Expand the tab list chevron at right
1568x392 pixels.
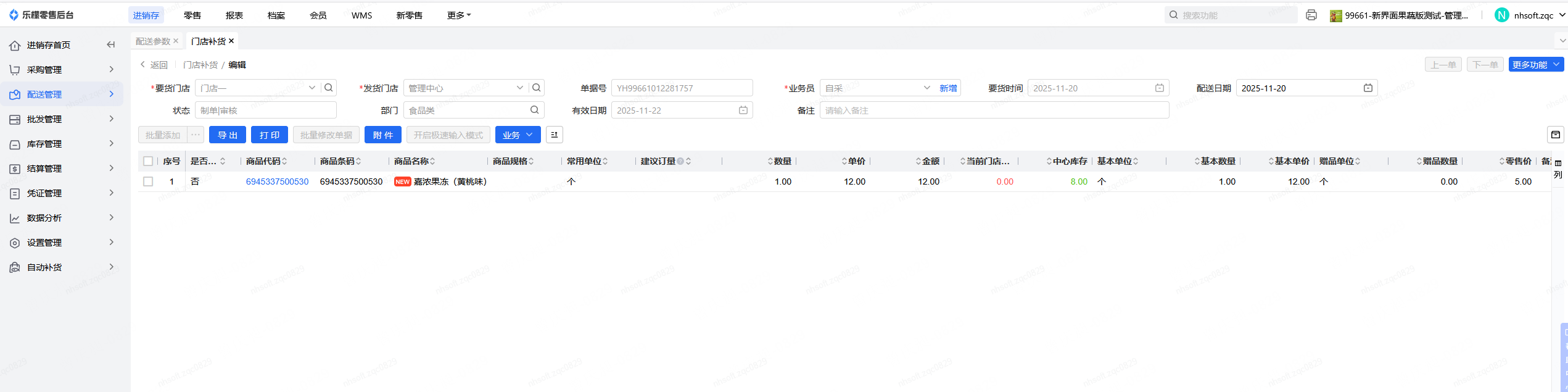tap(1562, 41)
